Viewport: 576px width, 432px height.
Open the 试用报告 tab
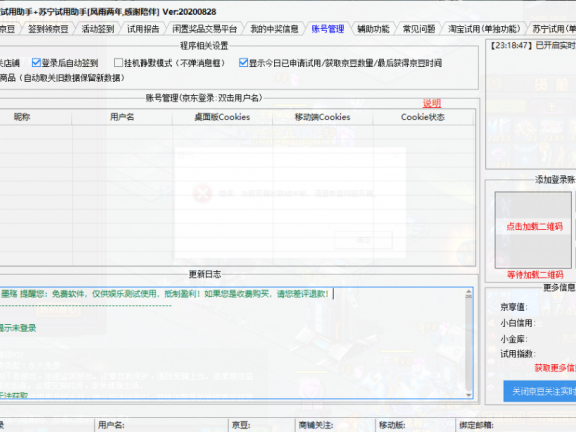[x=143, y=29]
